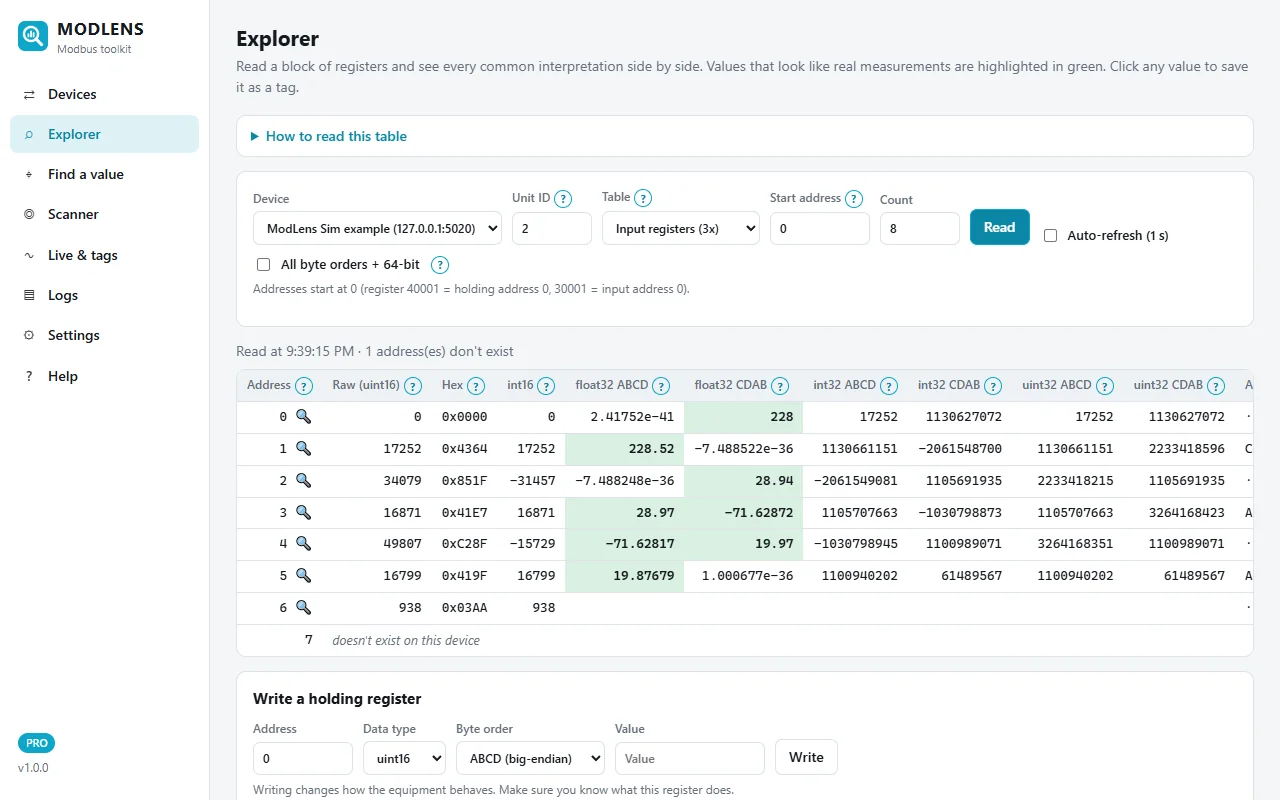Open the help icon next to Table label
This screenshot has height=800, width=1280.
[x=643, y=198]
